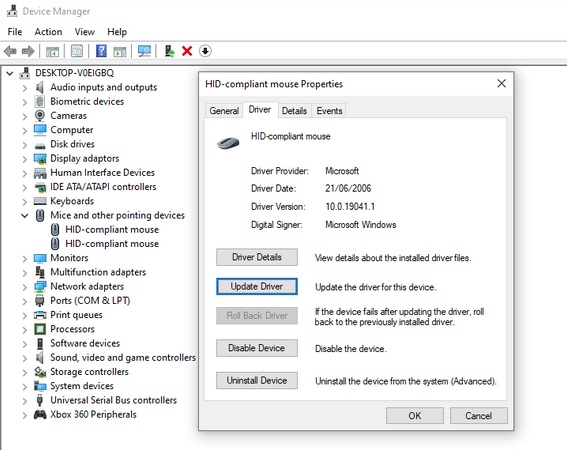Expand the Network adapters node
This screenshot has height=450, width=567.
tap(25, 287)
